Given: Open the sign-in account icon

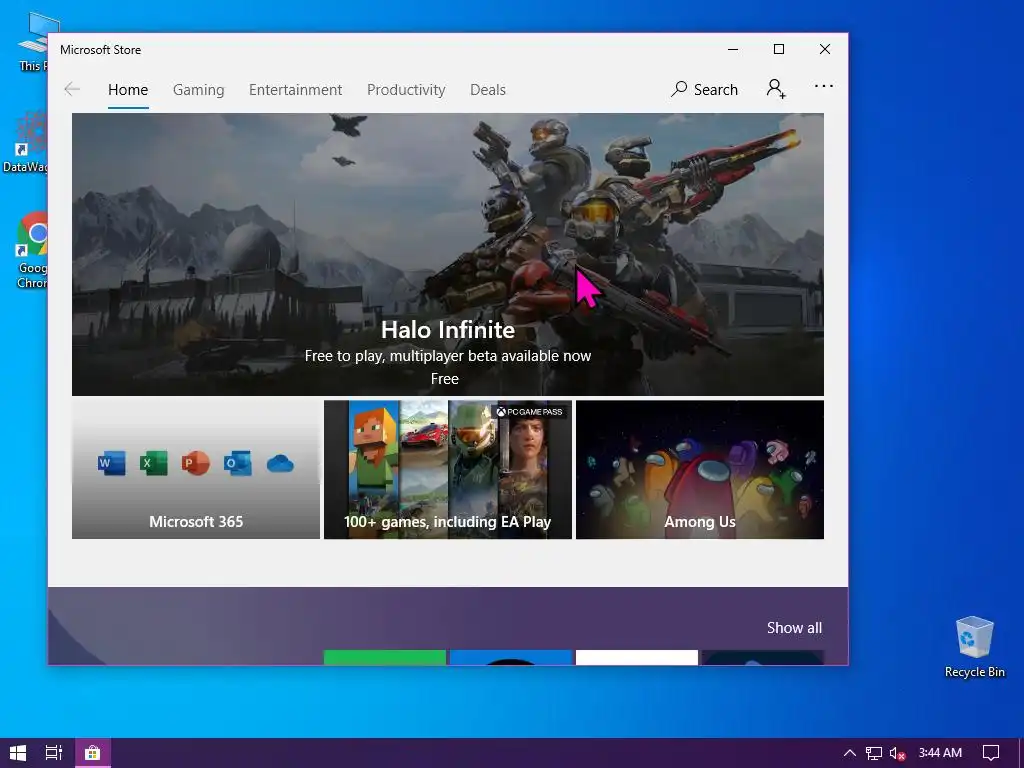Looking at the screenshot, I should point(776,89).
